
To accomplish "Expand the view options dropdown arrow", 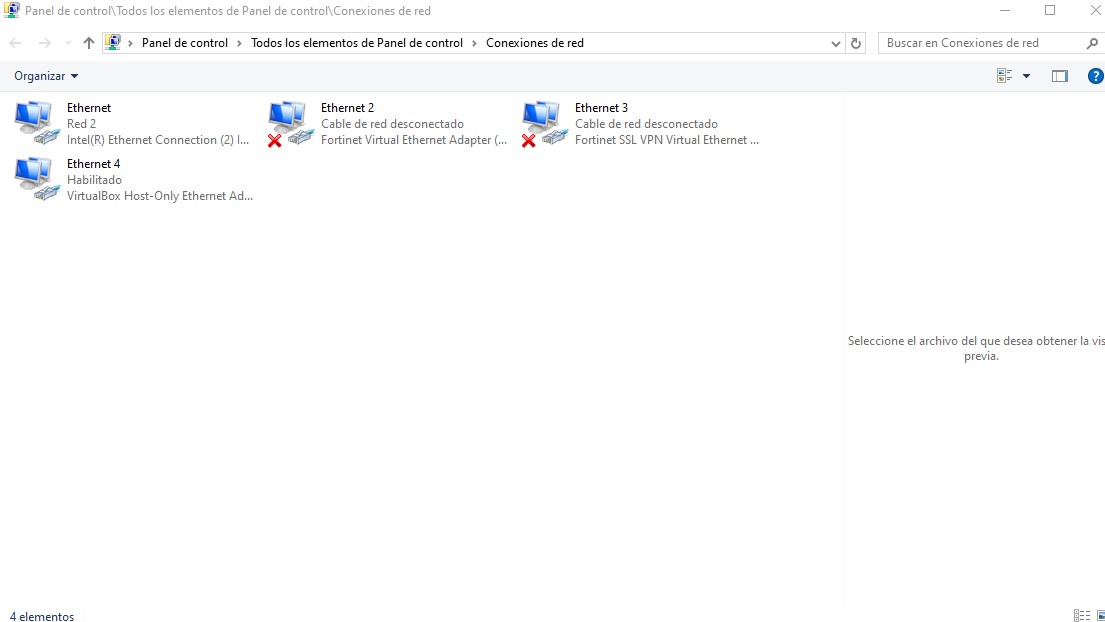I will click(x=1026, y=76).
